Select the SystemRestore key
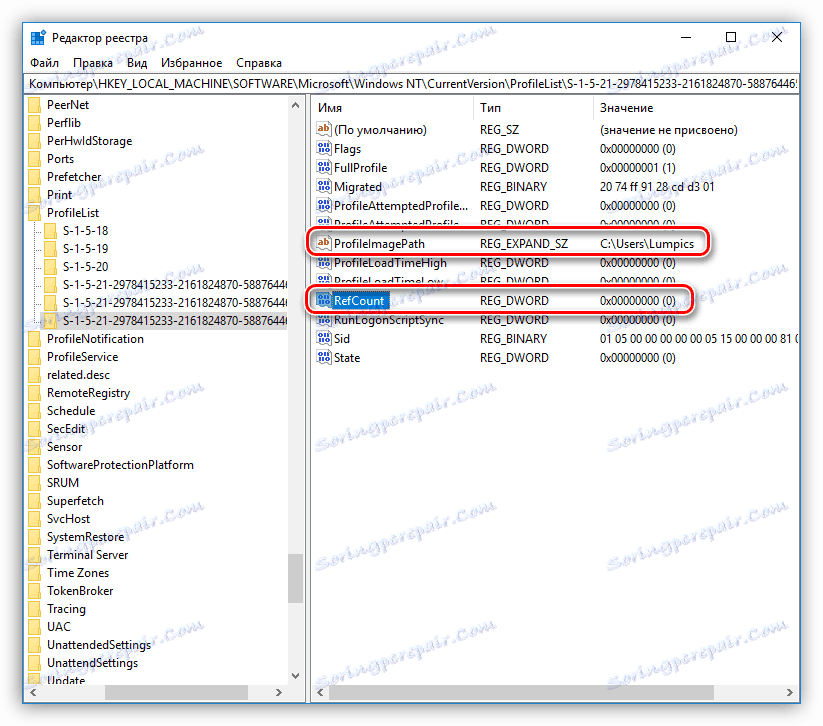The width and height of the screenshot is (823, 726). pyautogui.click(x=86, y=537)
